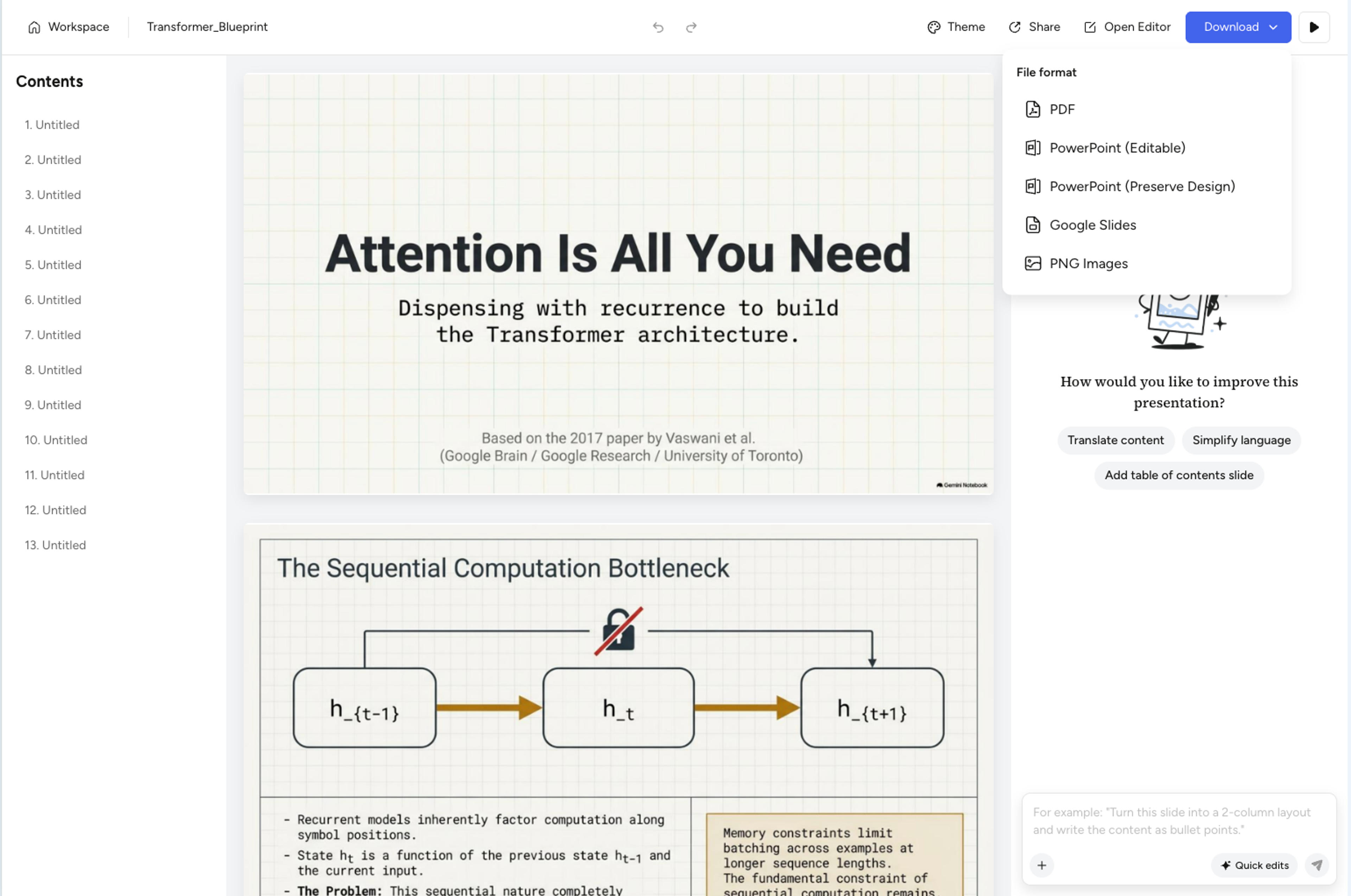Click Add table of contents slide
The width and height of the screenshot is (1351, 896).
pos(1179,475)
